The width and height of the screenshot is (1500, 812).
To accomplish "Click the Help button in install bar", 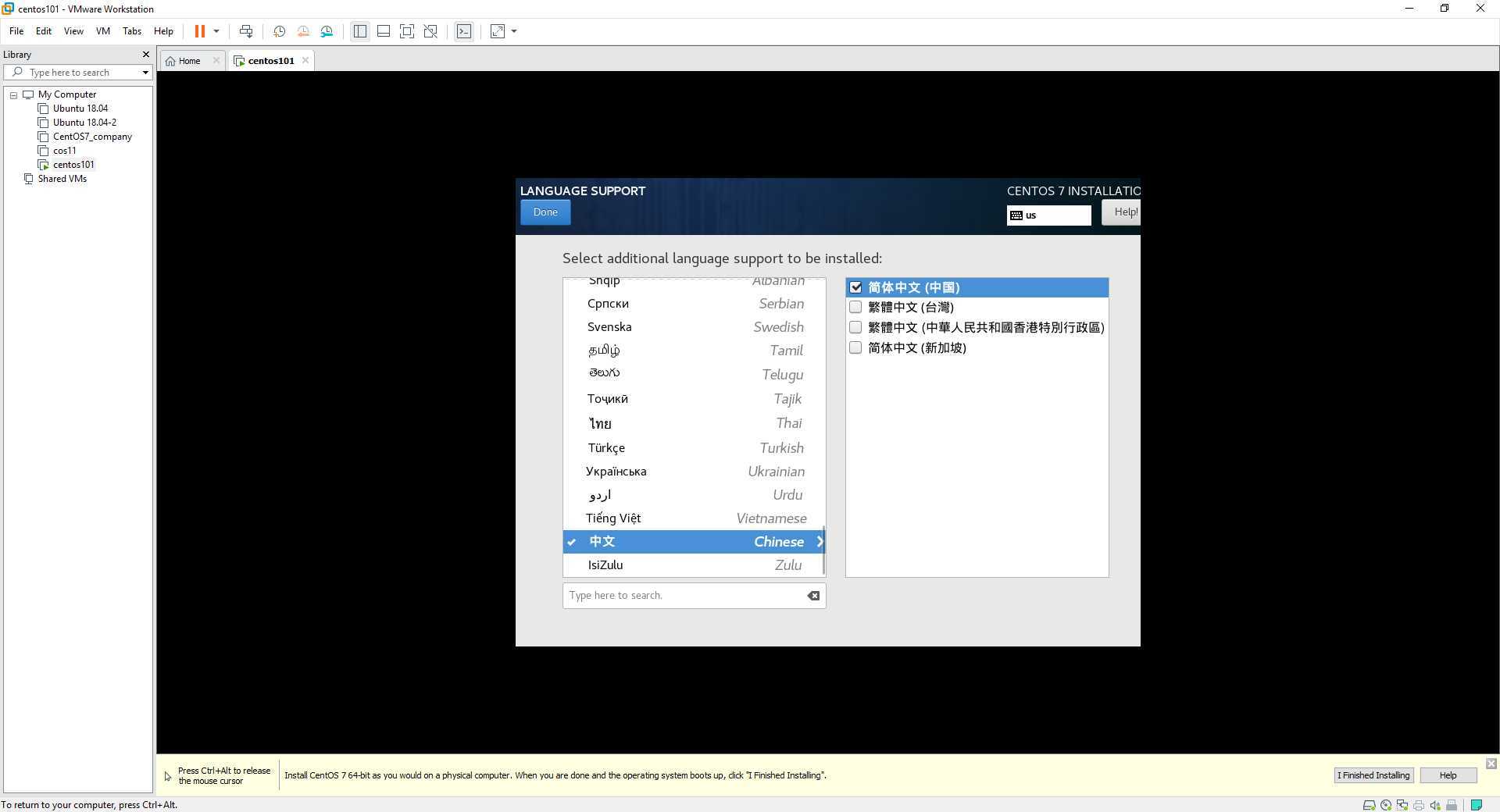I will (1448, 775).
